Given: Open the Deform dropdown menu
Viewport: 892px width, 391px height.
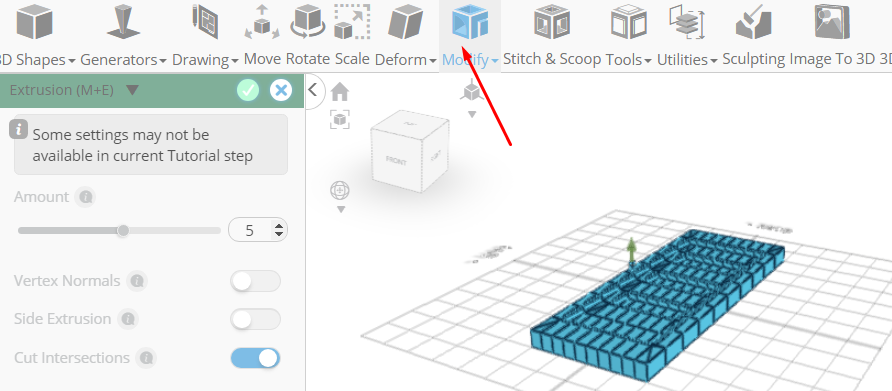Looking at the screenshot, I should pos(405,59).
